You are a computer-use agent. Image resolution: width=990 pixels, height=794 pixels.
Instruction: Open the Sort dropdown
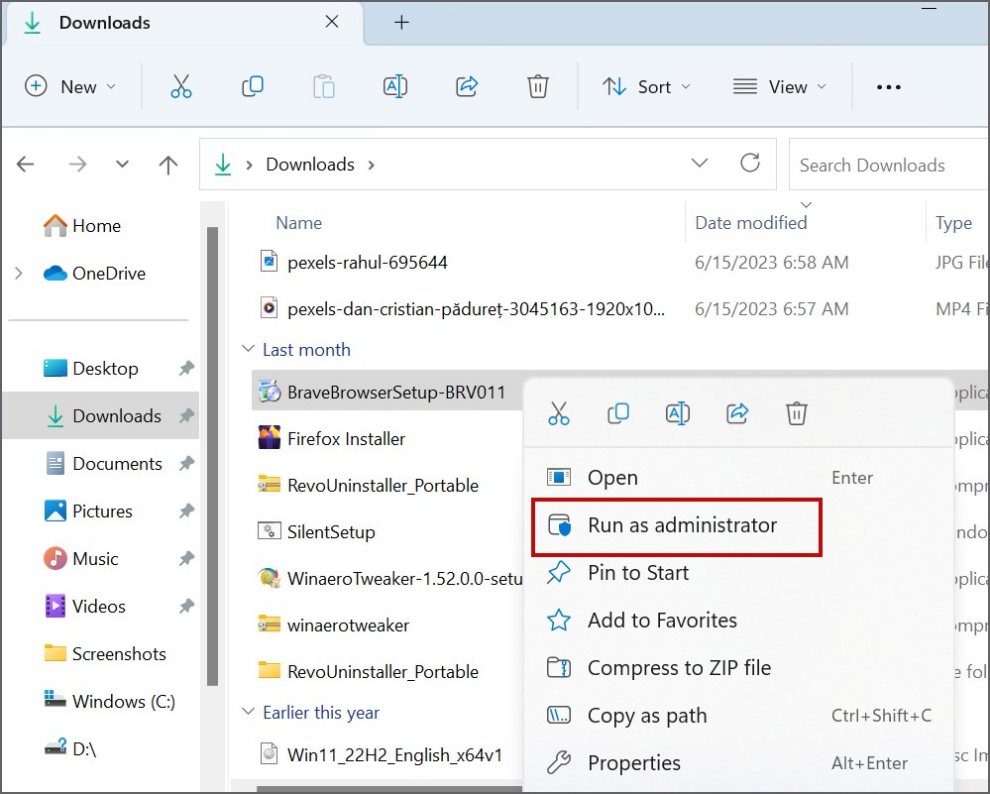(646, 87)
